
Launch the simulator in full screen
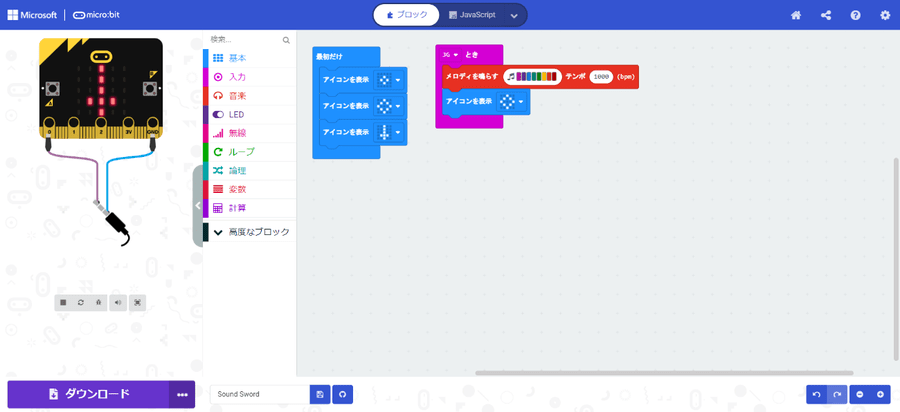coord(137,302)
